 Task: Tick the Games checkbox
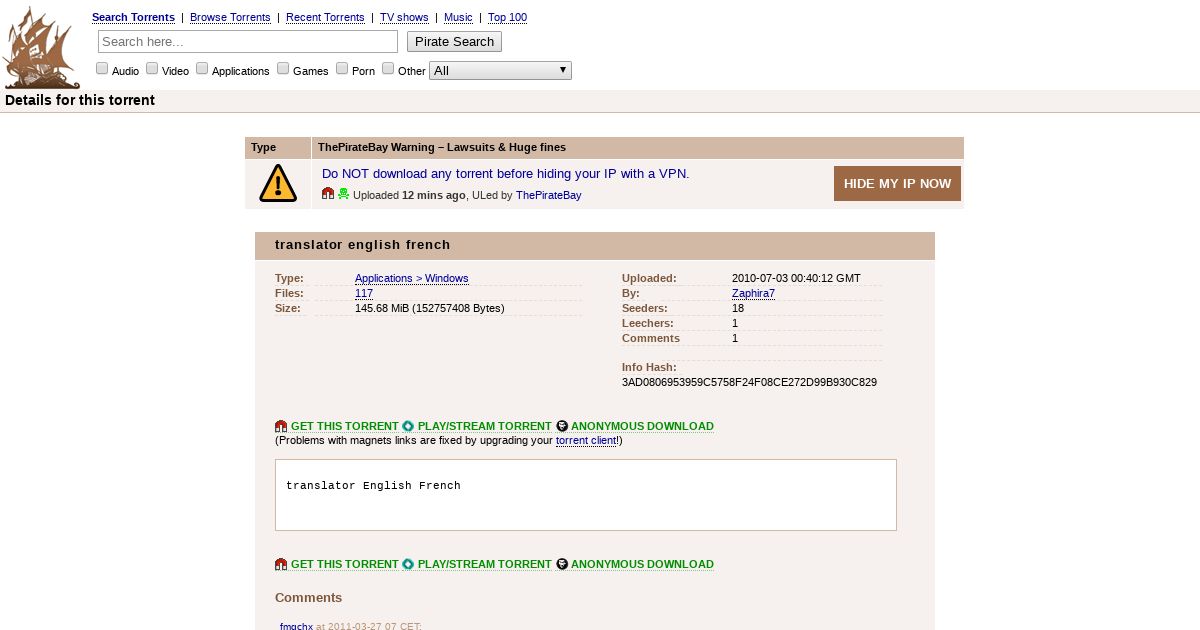283,68
